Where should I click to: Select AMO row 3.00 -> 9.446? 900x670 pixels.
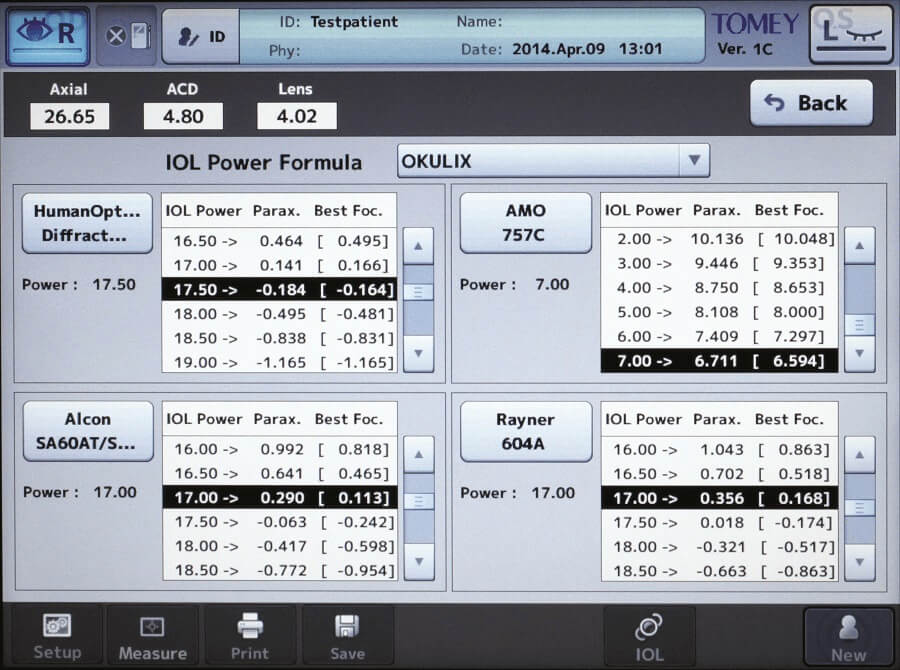719,264
